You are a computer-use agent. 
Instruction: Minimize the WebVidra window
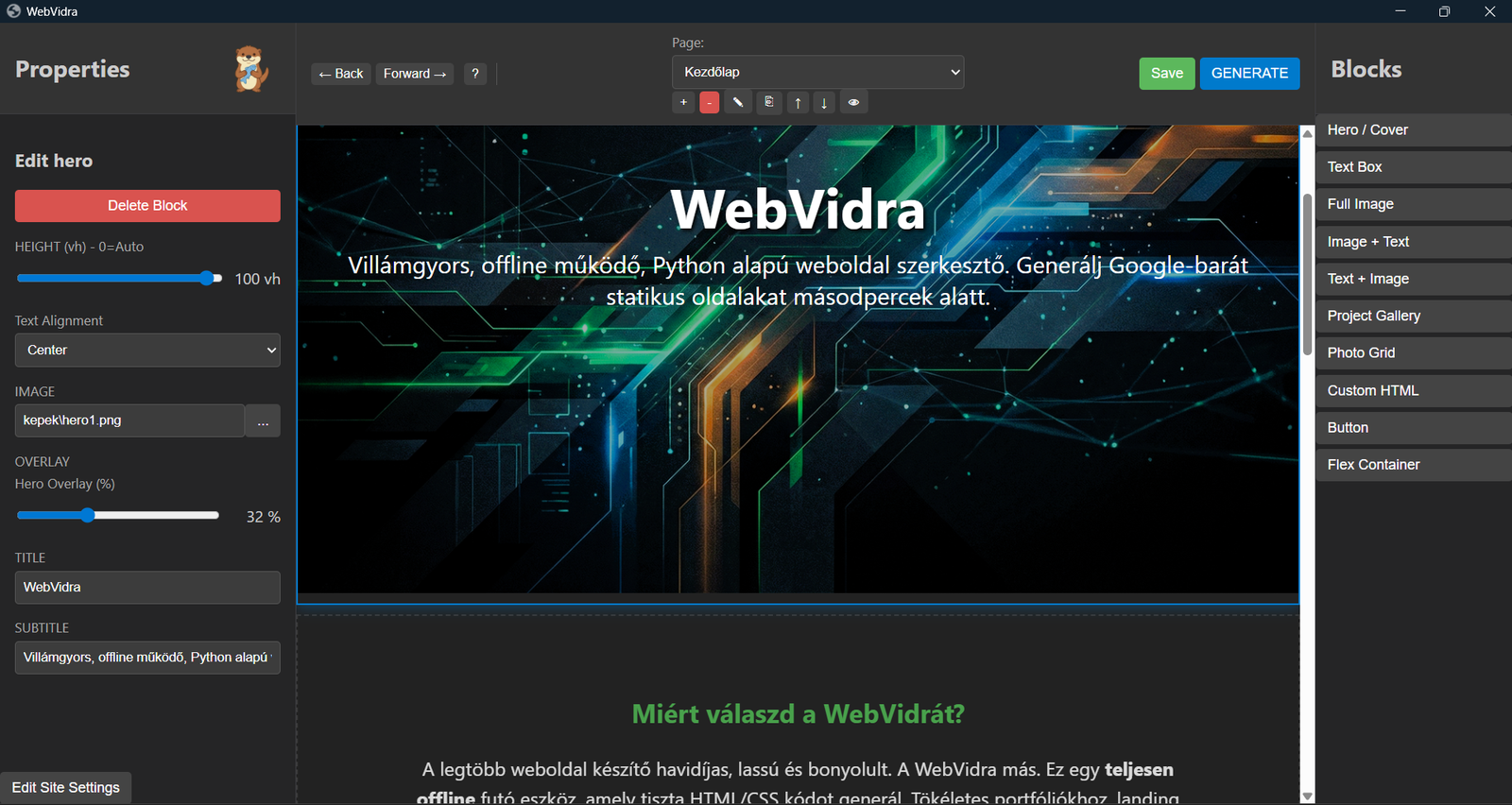pos(1400,11)
